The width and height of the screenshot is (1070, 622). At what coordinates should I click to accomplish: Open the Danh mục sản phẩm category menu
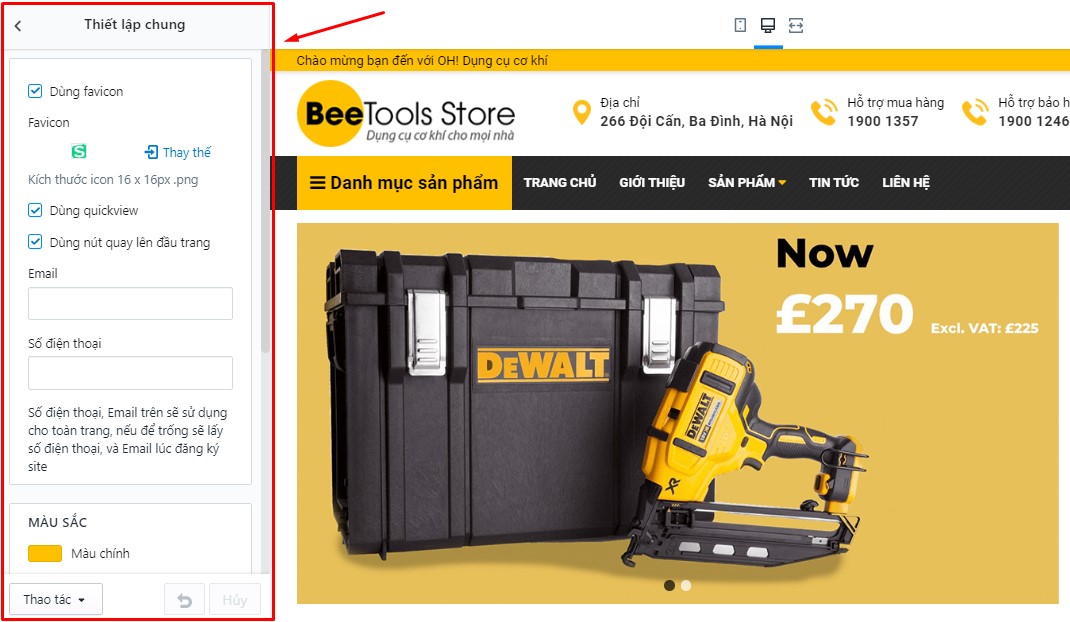click(404, 183)
